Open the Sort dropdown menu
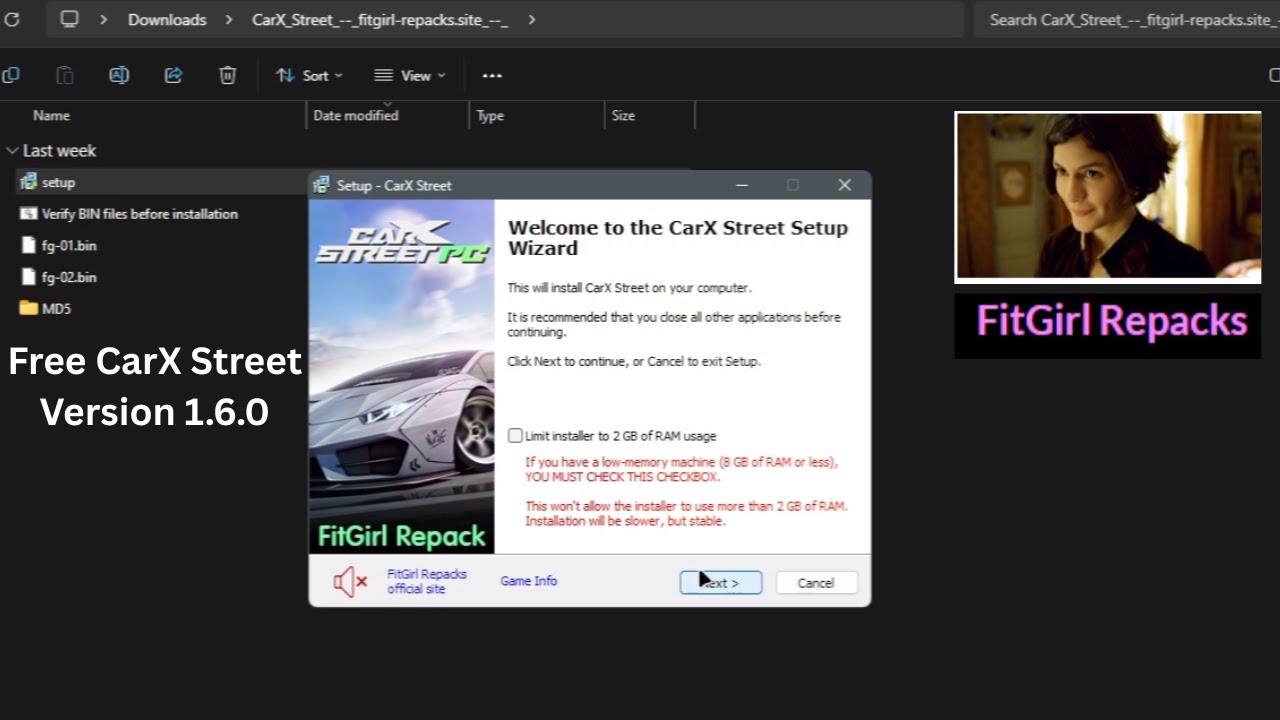 tap(309, 75)
